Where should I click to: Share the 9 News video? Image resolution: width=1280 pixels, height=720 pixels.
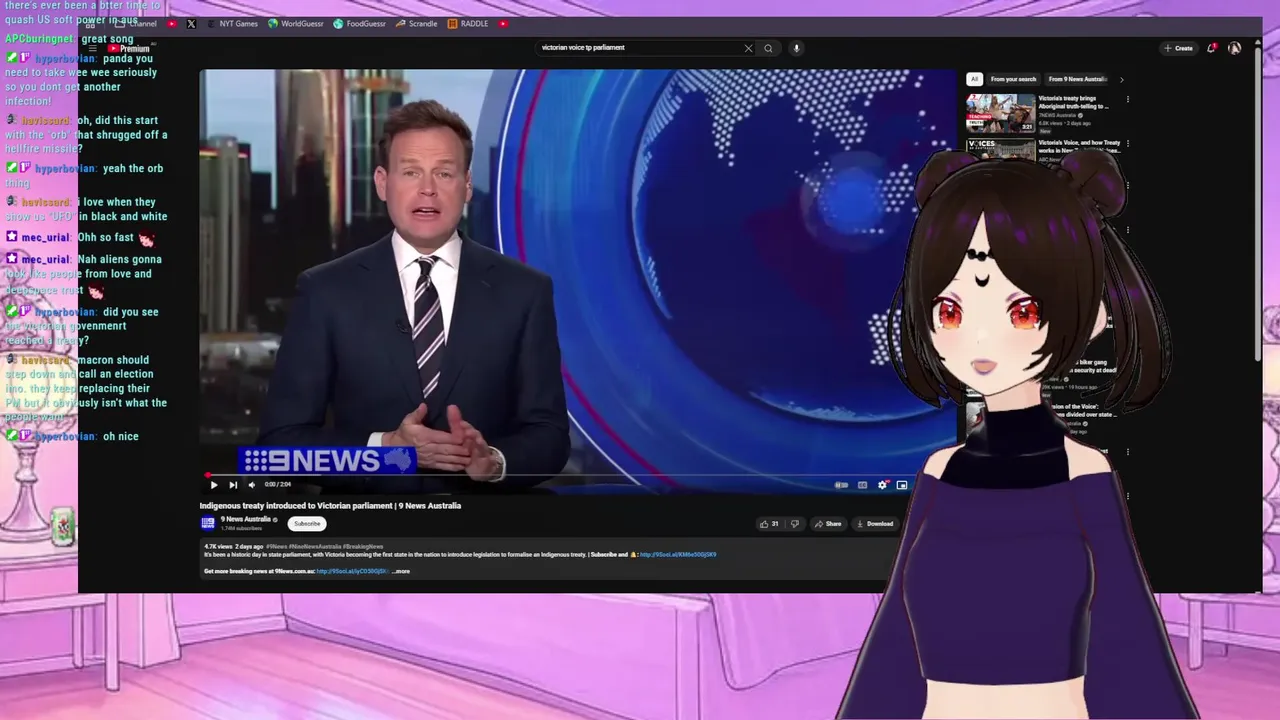pos(828,524)
